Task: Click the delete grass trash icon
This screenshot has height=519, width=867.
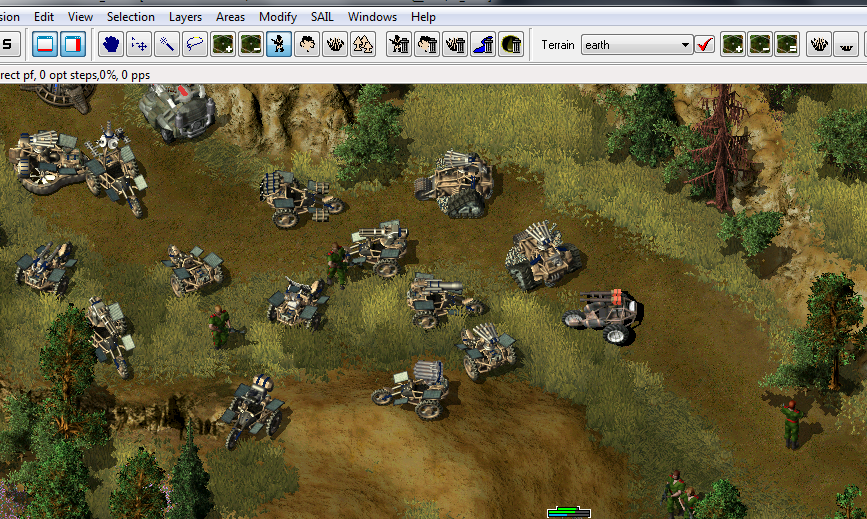Action: (455, 44)
